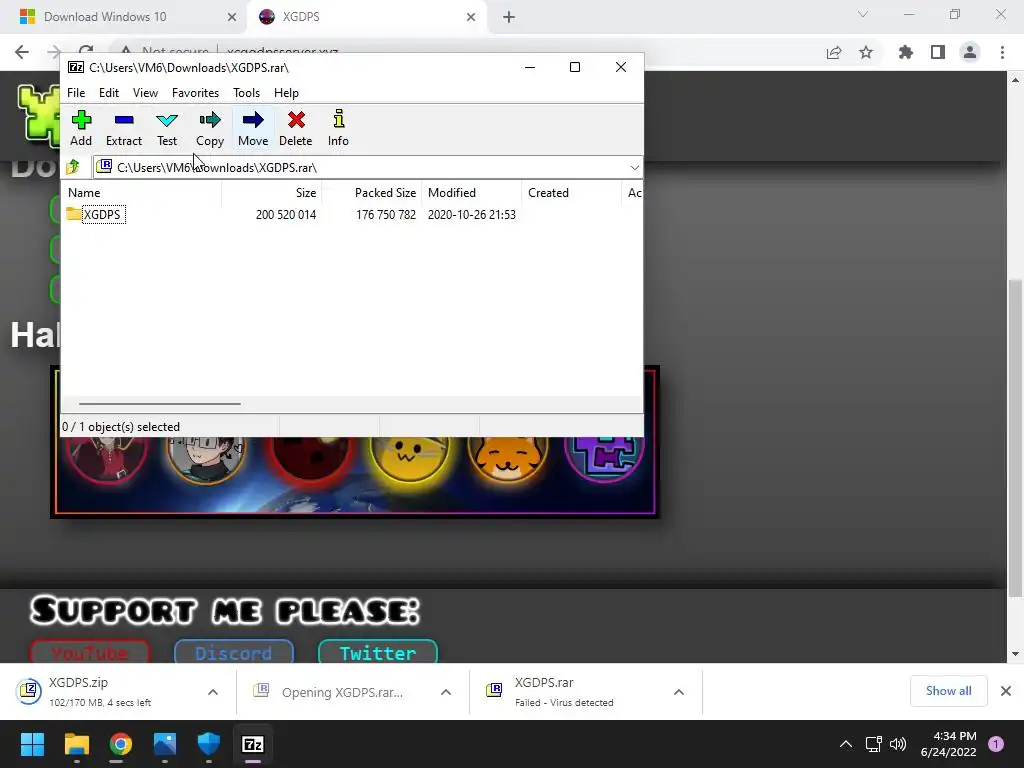Open Chrome profile avatar
This screenshot has width=1024, height=768.
click(x=970, y=52)
